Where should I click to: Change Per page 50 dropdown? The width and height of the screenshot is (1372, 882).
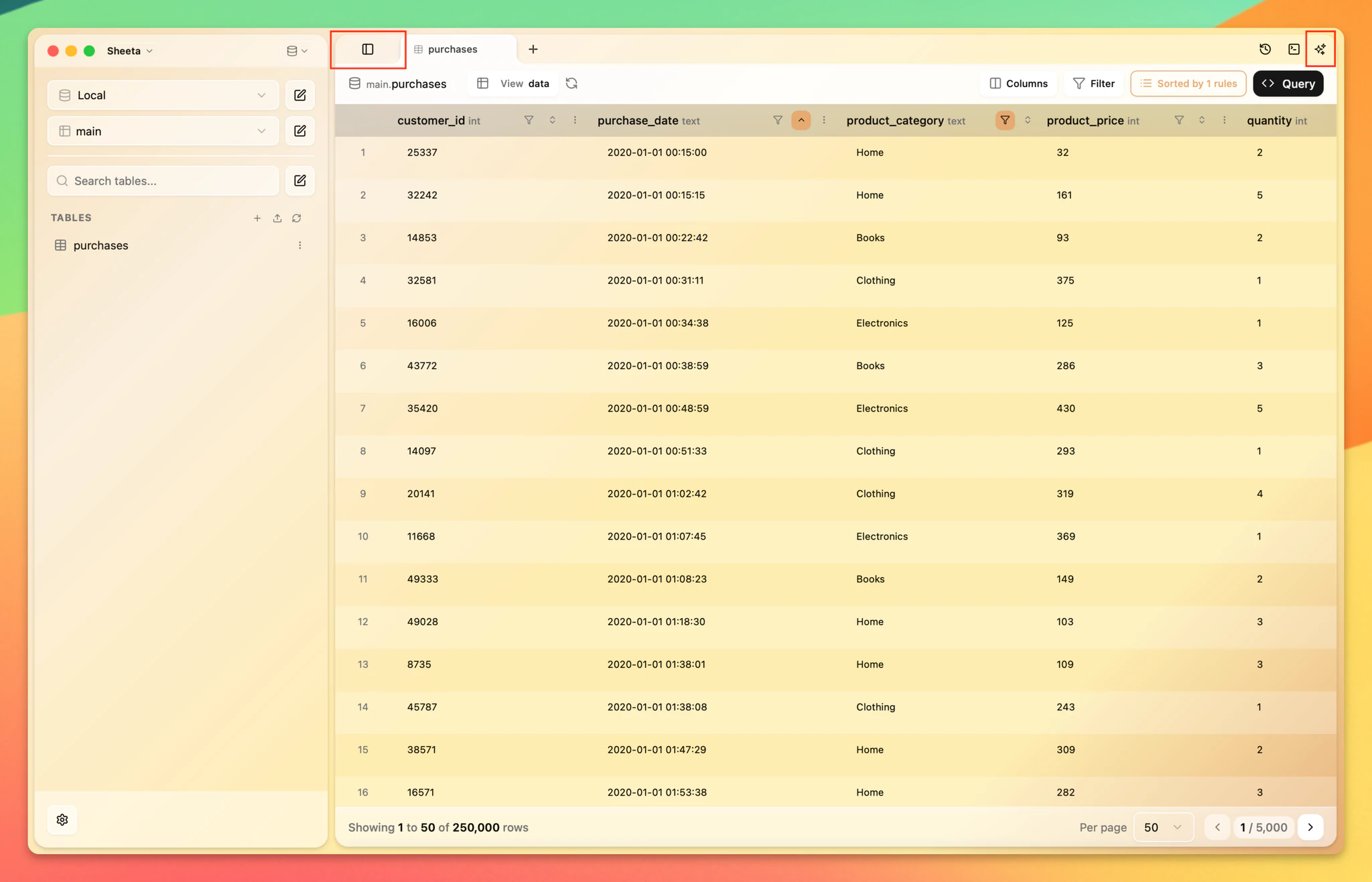click(x=1163, y=827)
